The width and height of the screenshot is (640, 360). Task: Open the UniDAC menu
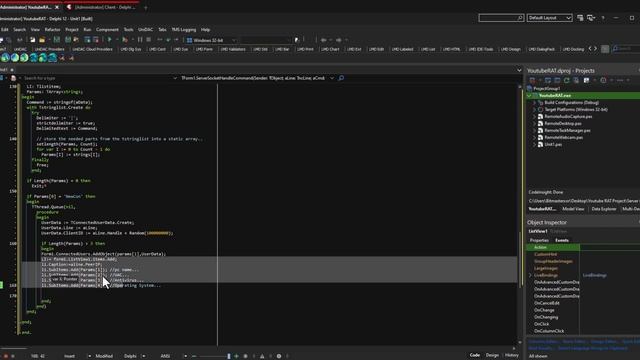click(145, 30)
